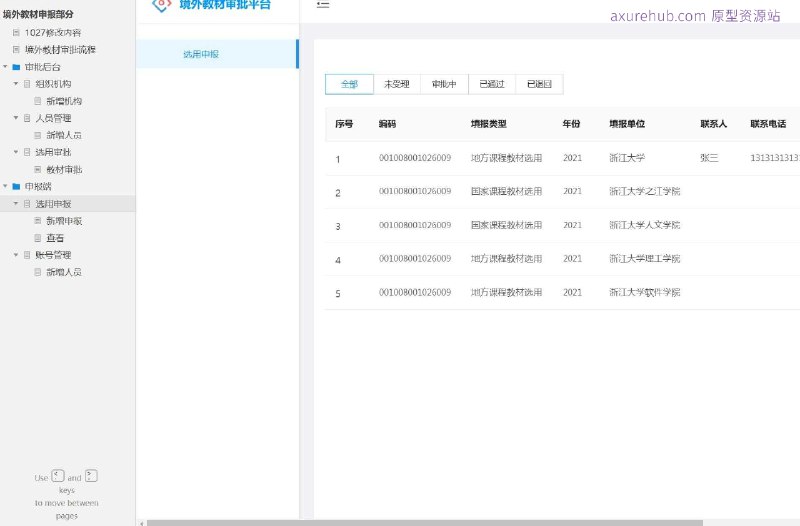Open the 新增申报 page
The height and width of the screenshot is (526, 800).
click(64, 221)
